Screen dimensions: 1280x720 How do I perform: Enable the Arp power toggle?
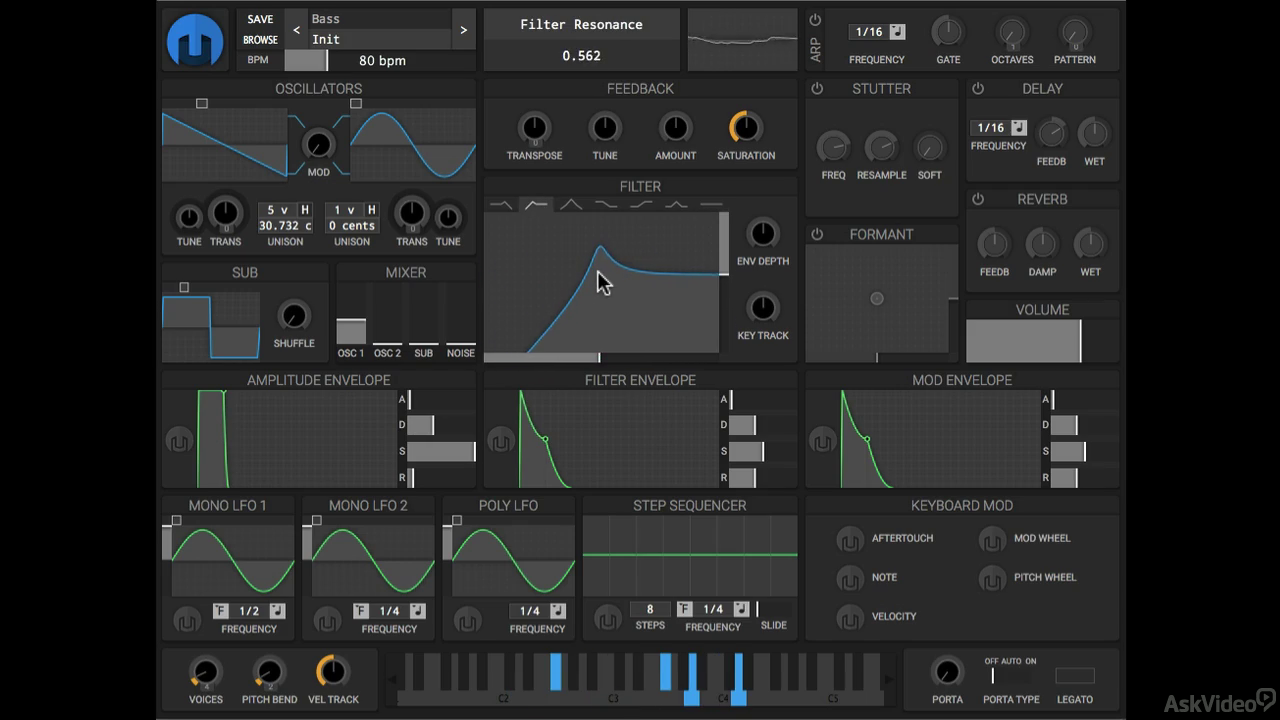(815, 20)
